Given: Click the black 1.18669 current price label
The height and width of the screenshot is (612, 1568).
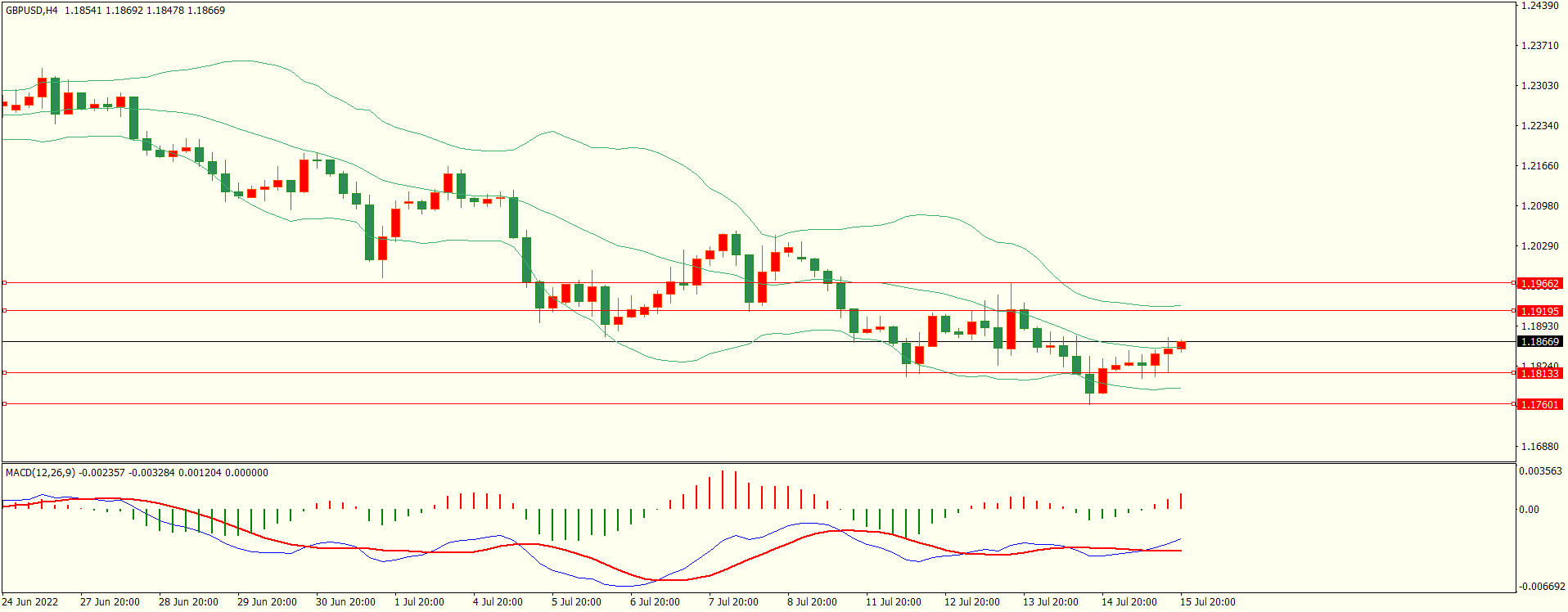Looking at the screenshot, I should (x=1539, y=342).
